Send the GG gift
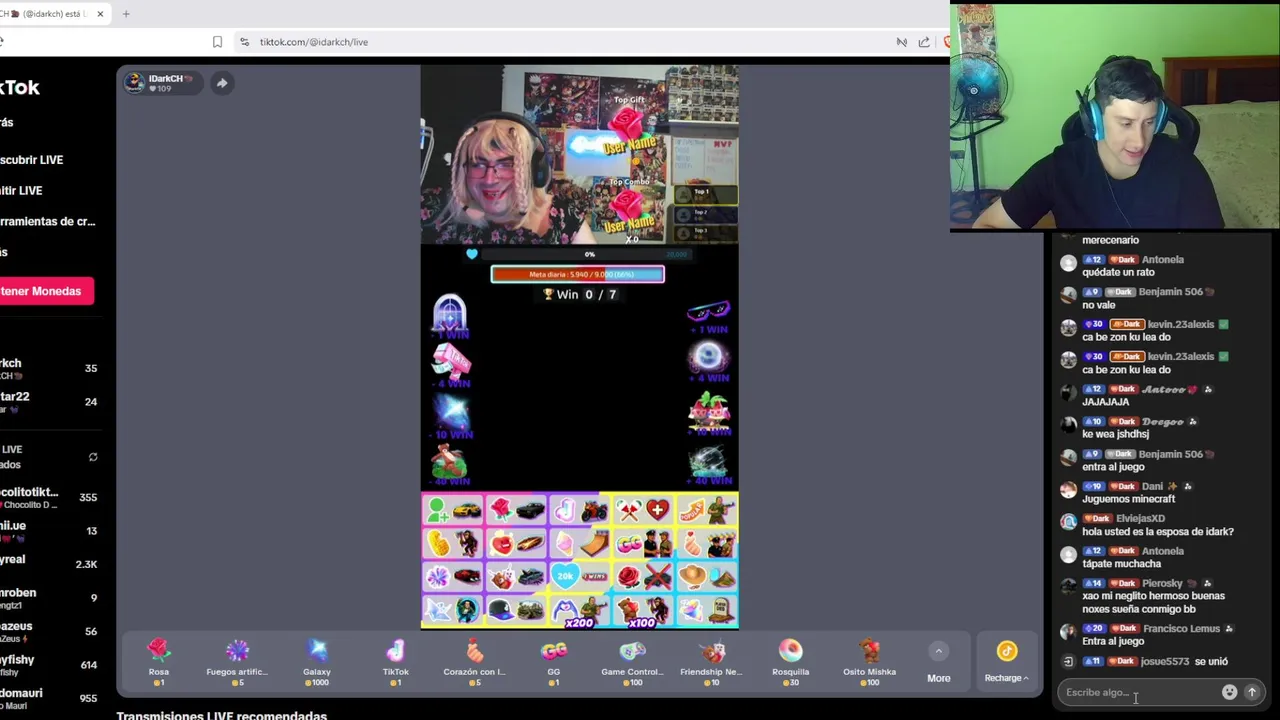1280x720 pixels. pyautogui.click(x=553, y=662)
